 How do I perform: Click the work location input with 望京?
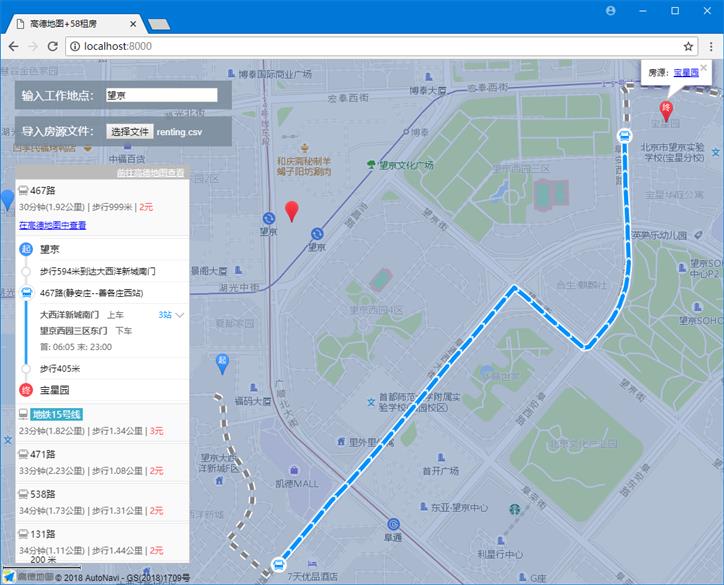[x=162, y=95]
